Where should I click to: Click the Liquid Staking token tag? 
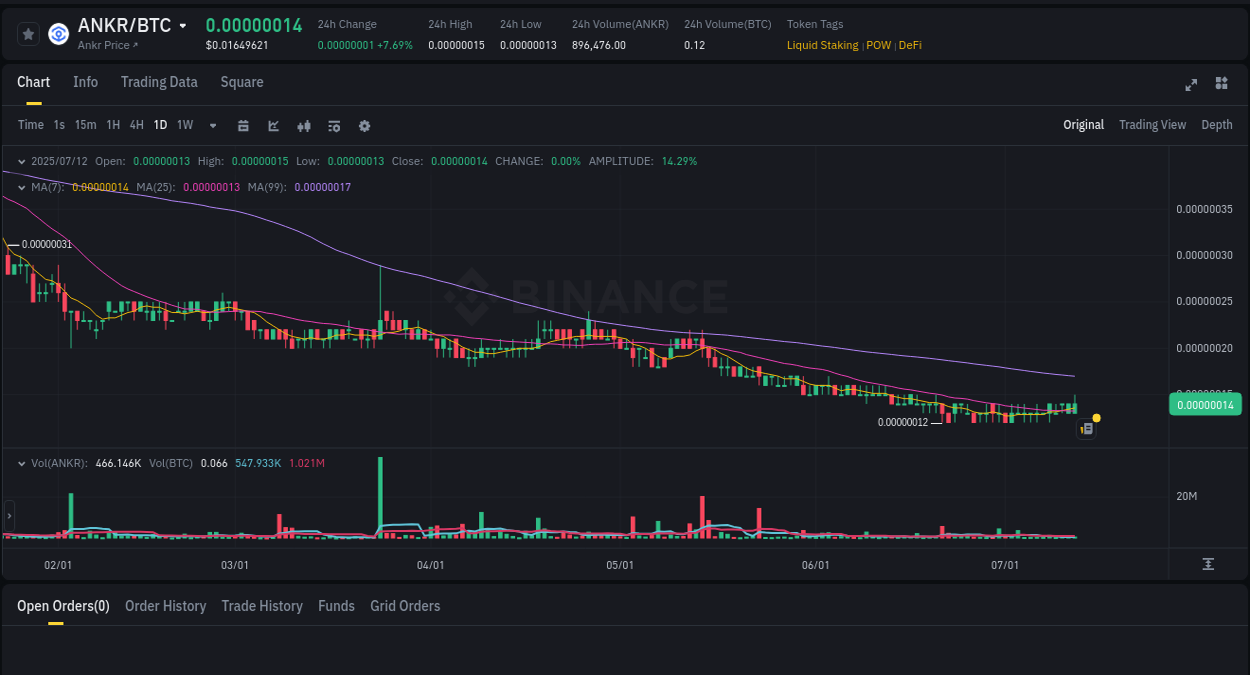[x=822, y=45]
